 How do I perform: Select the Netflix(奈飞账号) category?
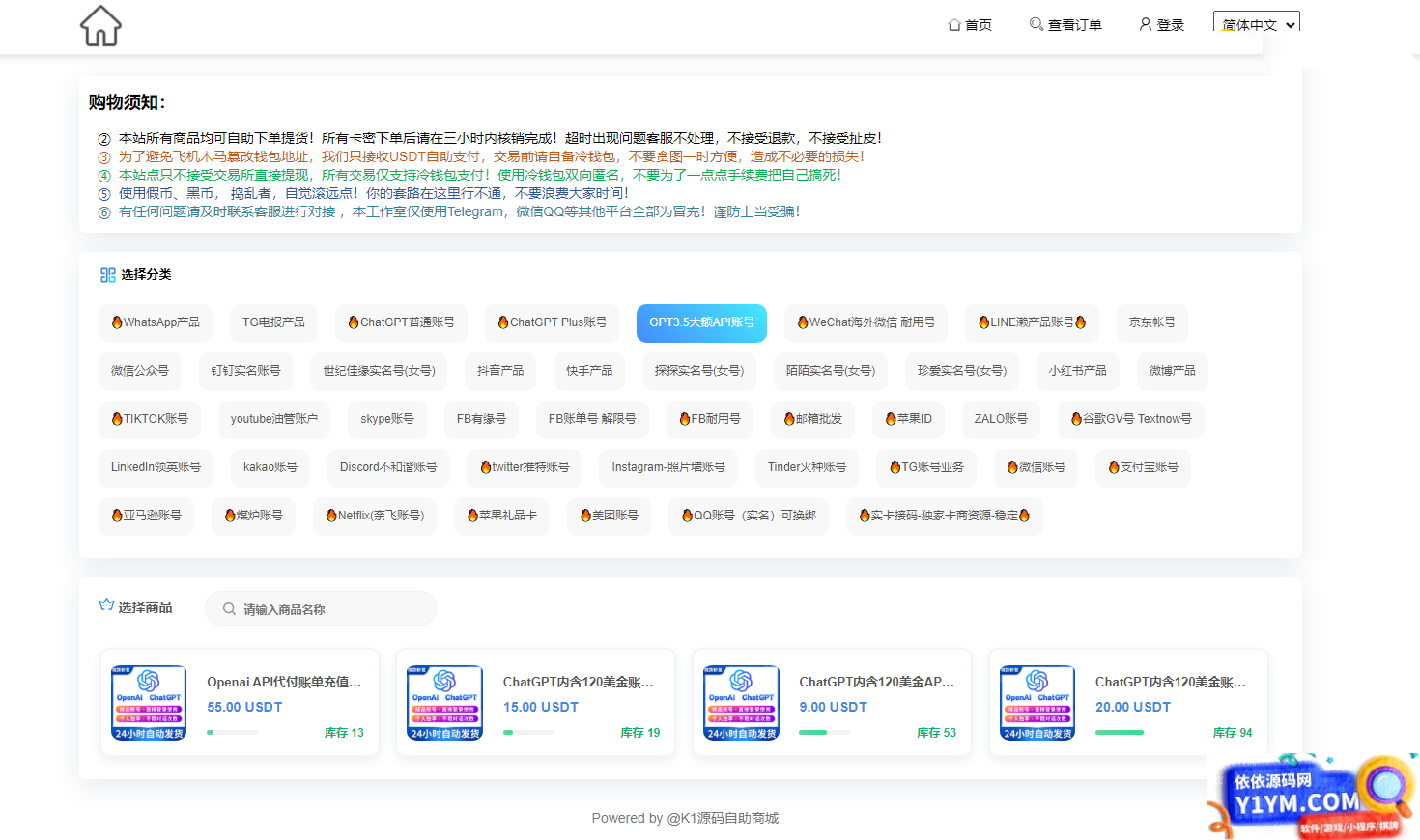(x=375, y=516)
